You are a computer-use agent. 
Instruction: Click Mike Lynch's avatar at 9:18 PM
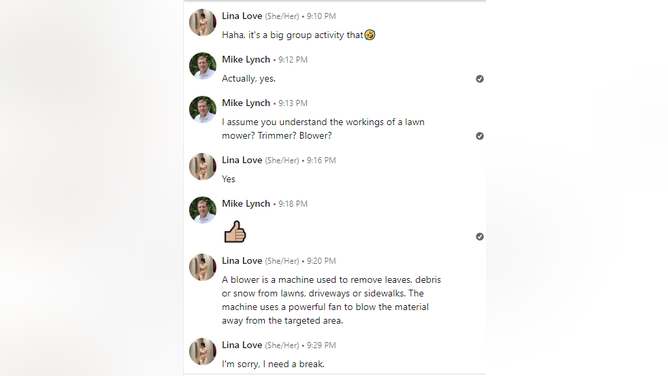pyautogui.click(x=203, y=210)
